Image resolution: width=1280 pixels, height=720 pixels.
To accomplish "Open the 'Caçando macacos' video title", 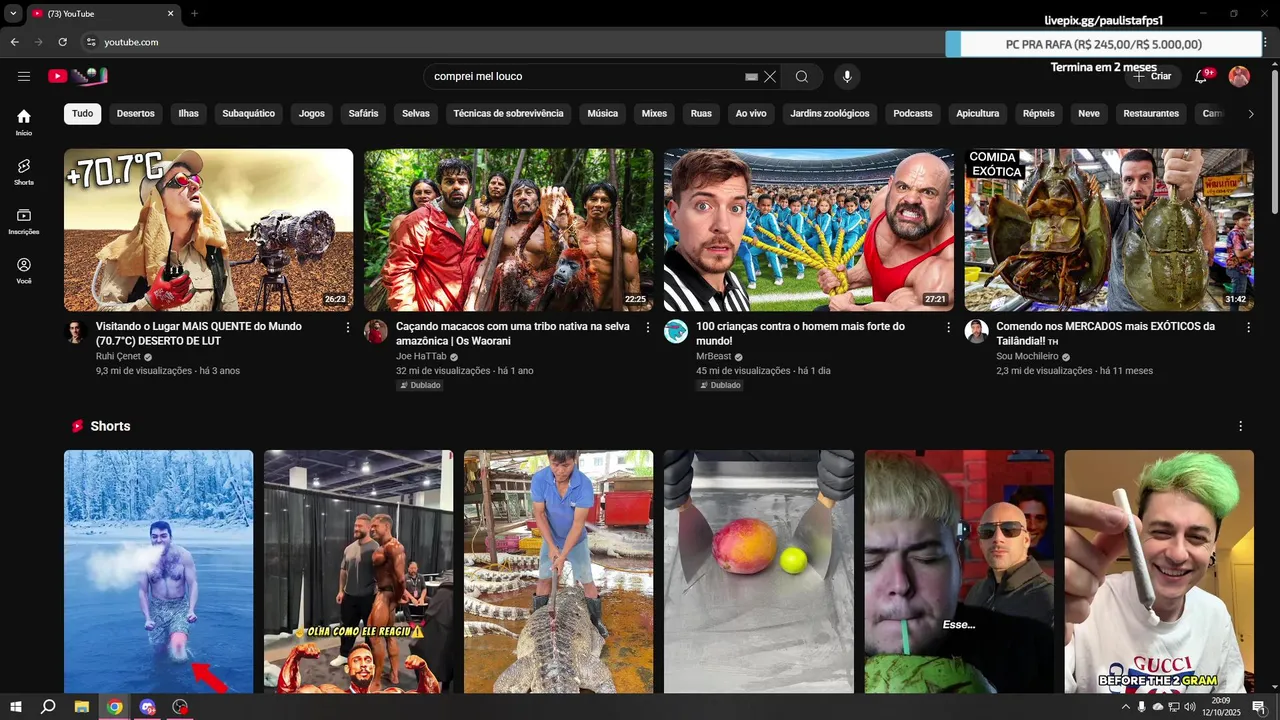I will (x=513, y=334).
